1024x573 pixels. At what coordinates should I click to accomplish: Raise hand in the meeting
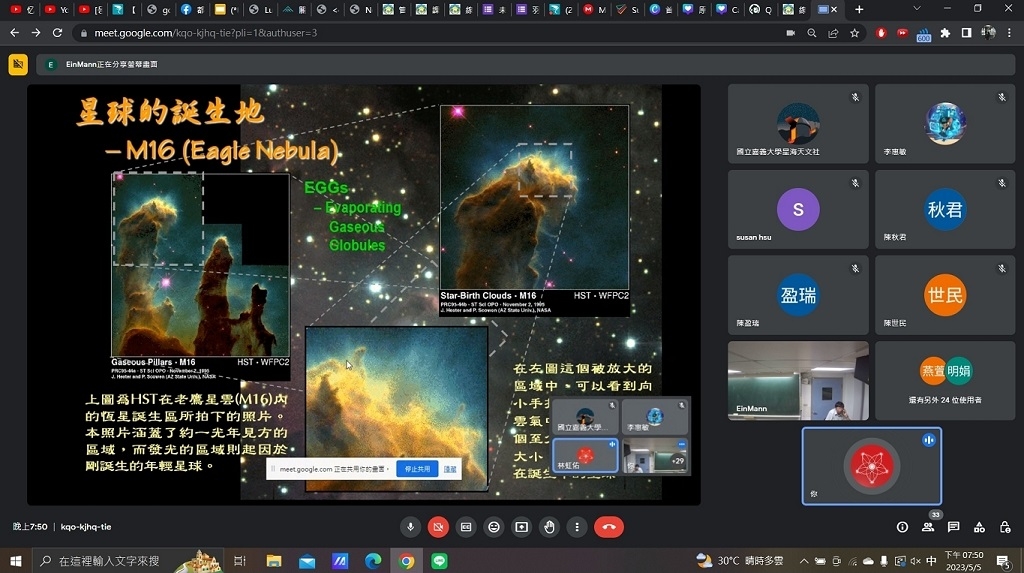tap(549, 527)
